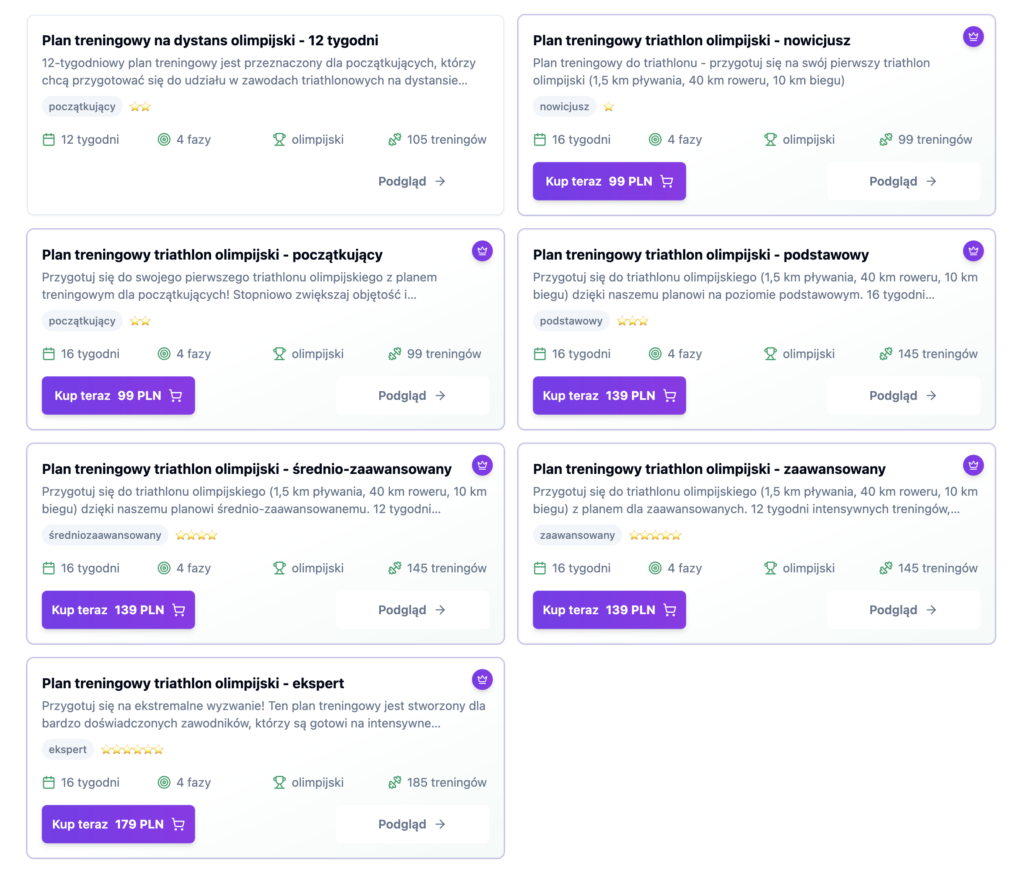Click the crown badge on the ekspert plan card
Viewport: 1024px width, 886px height.
click(482, 680)
